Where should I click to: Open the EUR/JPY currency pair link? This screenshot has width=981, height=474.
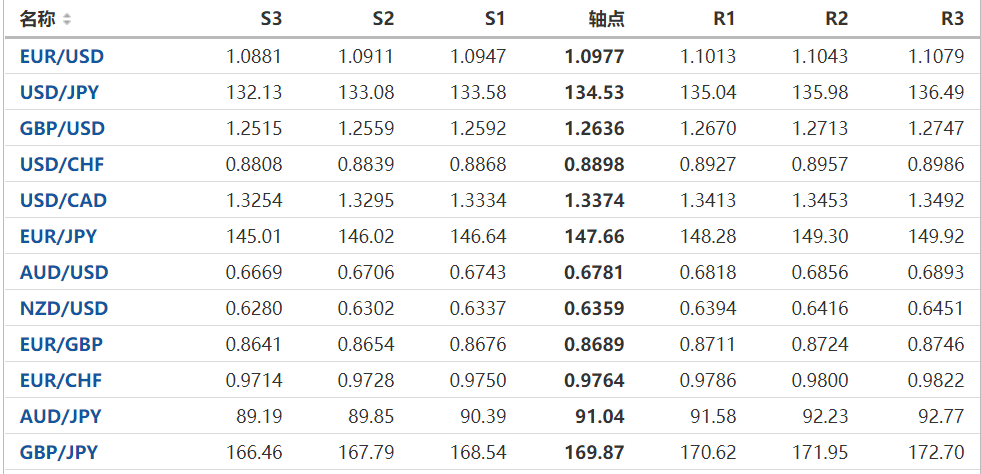click(x=58, y=237)
